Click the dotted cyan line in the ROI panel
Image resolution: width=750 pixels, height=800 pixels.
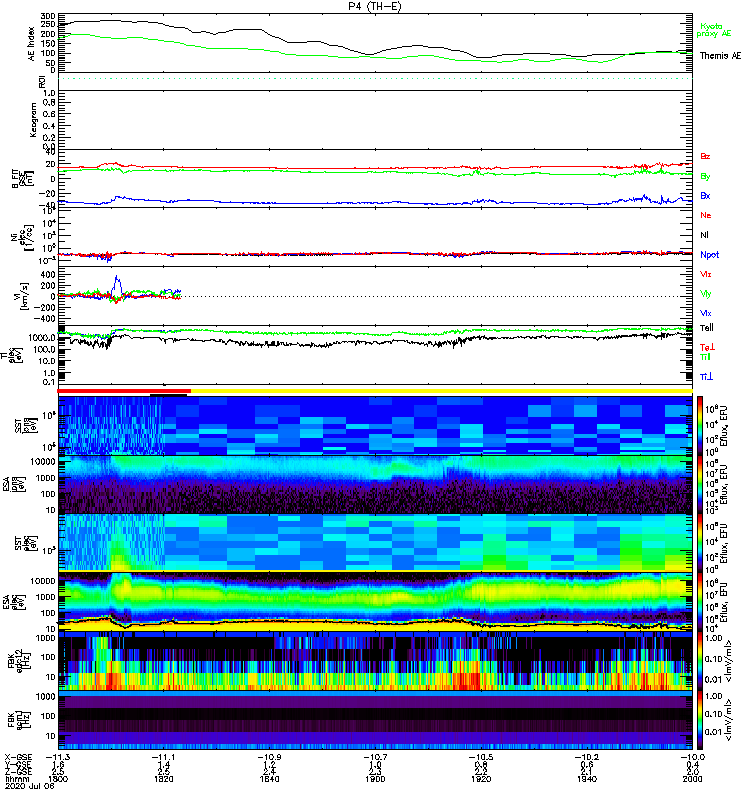[375, 79]
